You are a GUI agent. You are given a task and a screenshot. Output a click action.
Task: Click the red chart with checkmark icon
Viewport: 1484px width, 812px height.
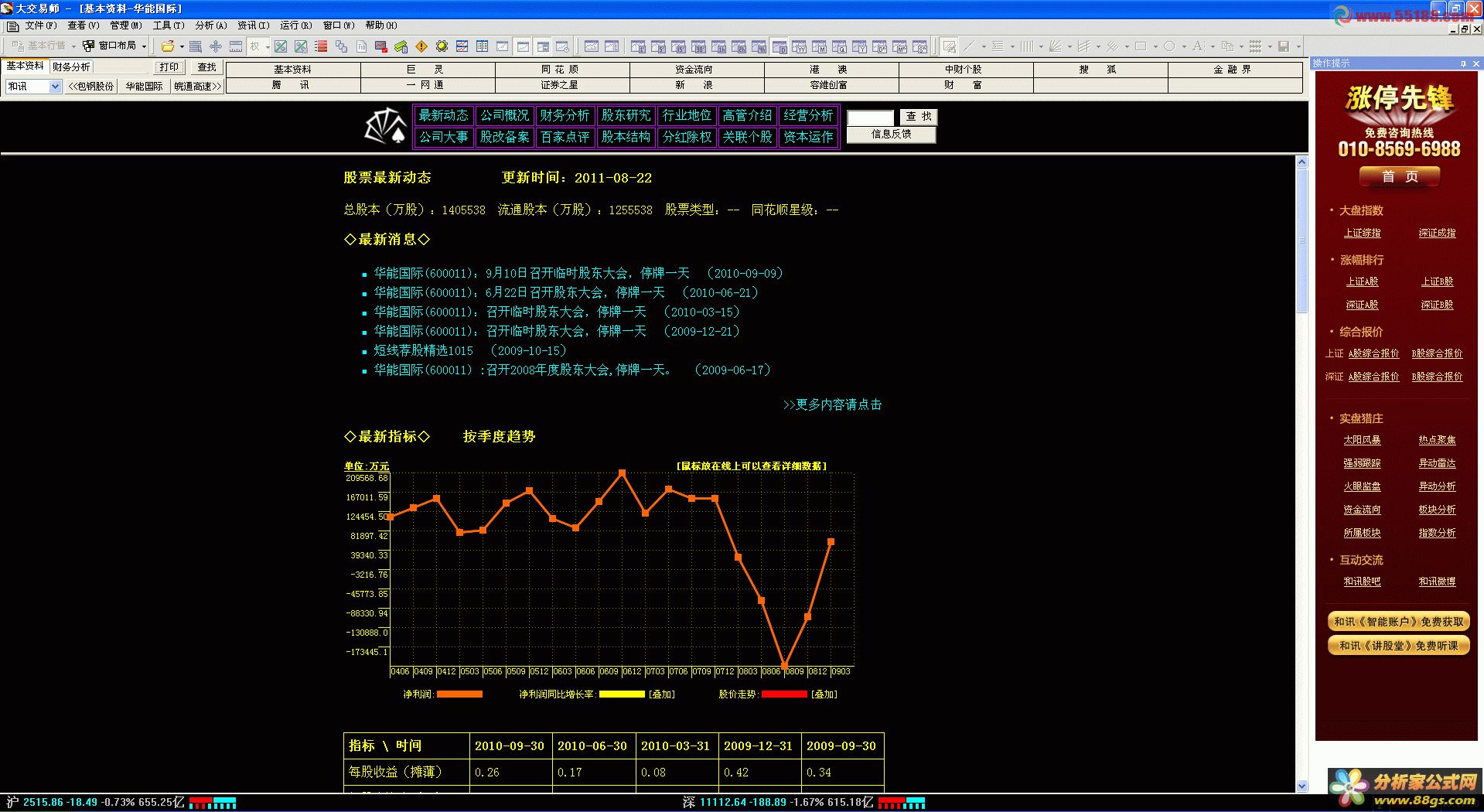[380, 46]
